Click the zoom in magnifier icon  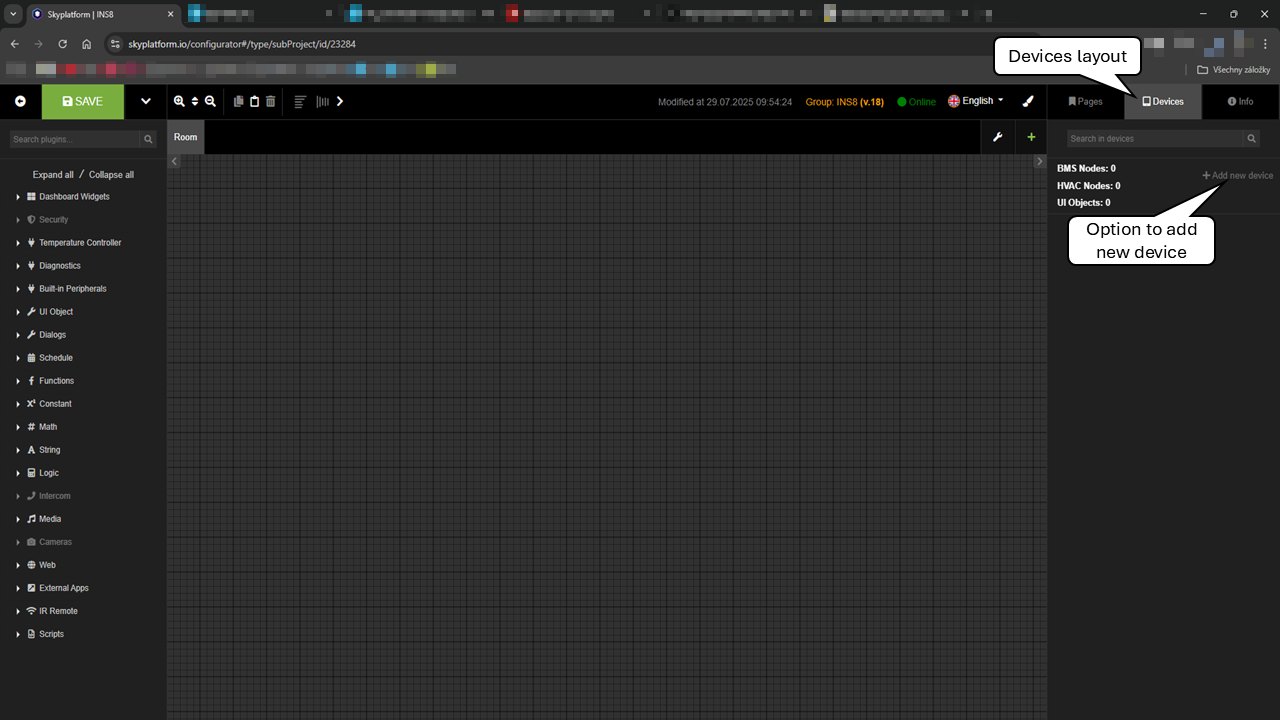(x=179, y=101)
